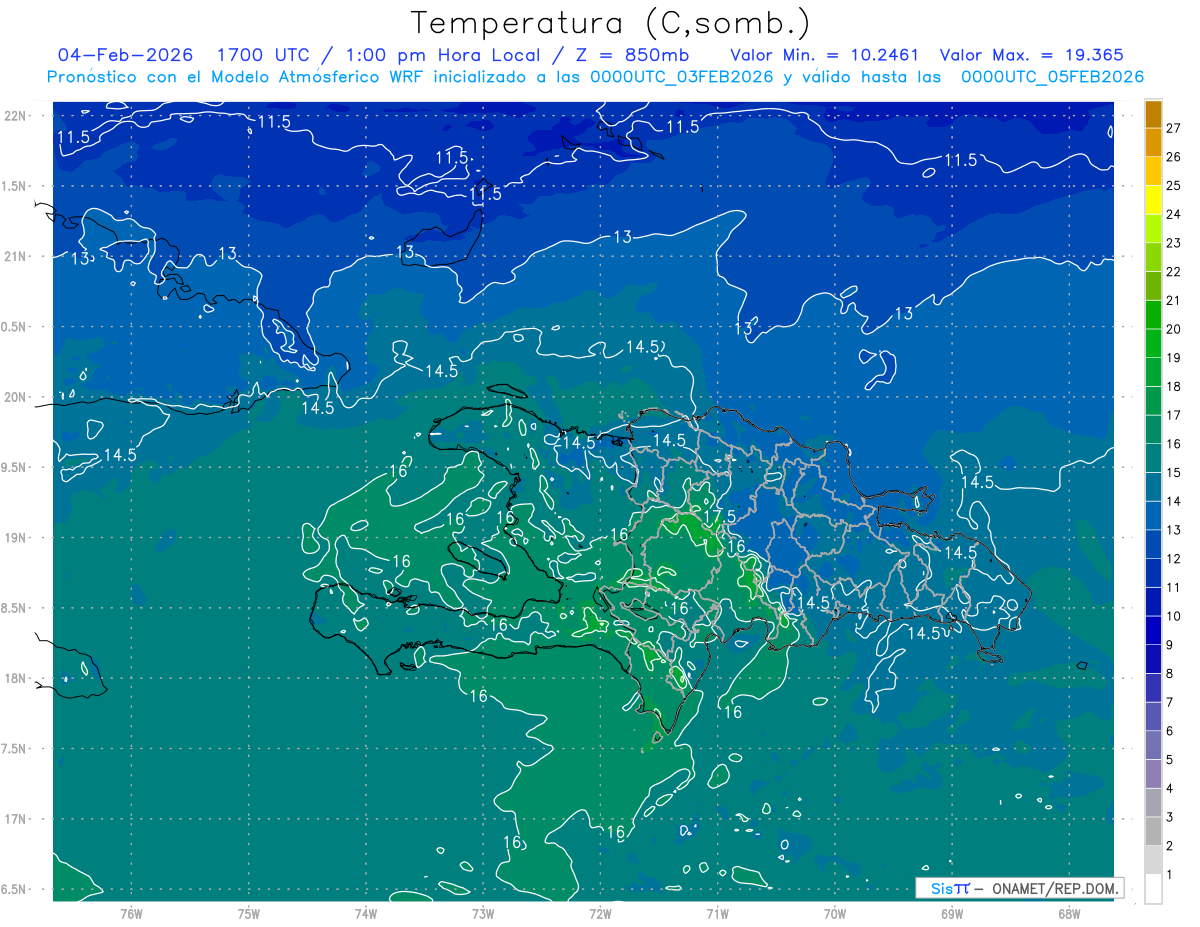This screenshot has height=927, width=1200.
Task: Click the "Temperatura (C,somb.)" chart title
Action: pyautogui.click(x=610, y=23)
